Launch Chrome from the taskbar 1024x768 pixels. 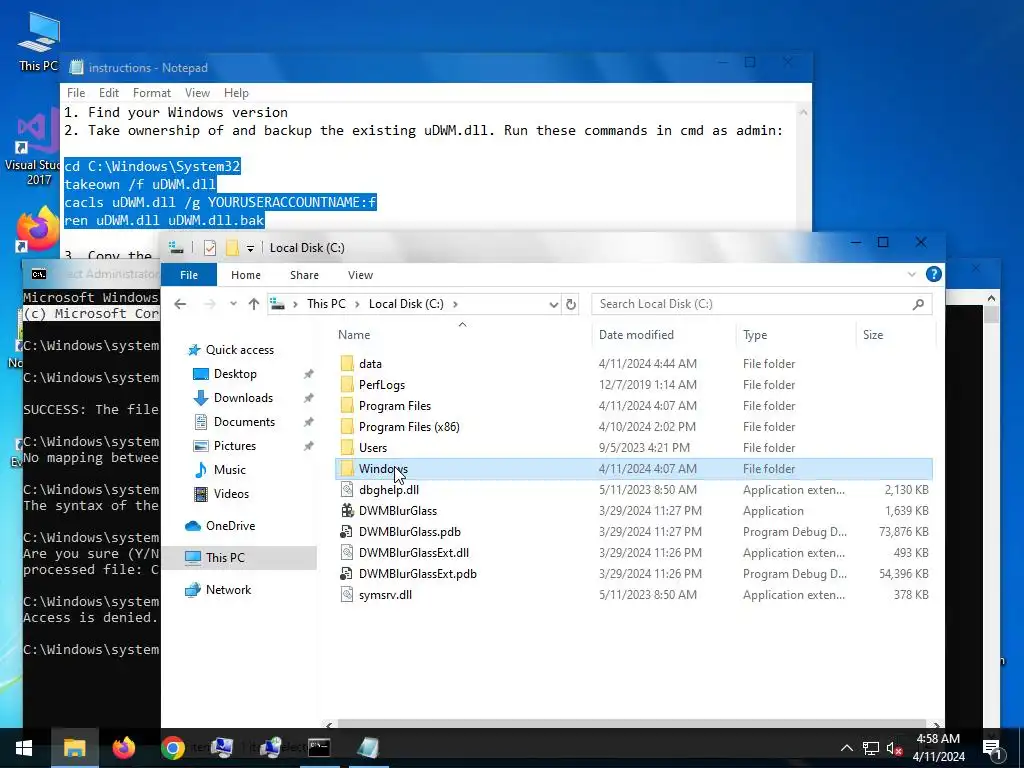pyautogui.click(x=172, y=748)
